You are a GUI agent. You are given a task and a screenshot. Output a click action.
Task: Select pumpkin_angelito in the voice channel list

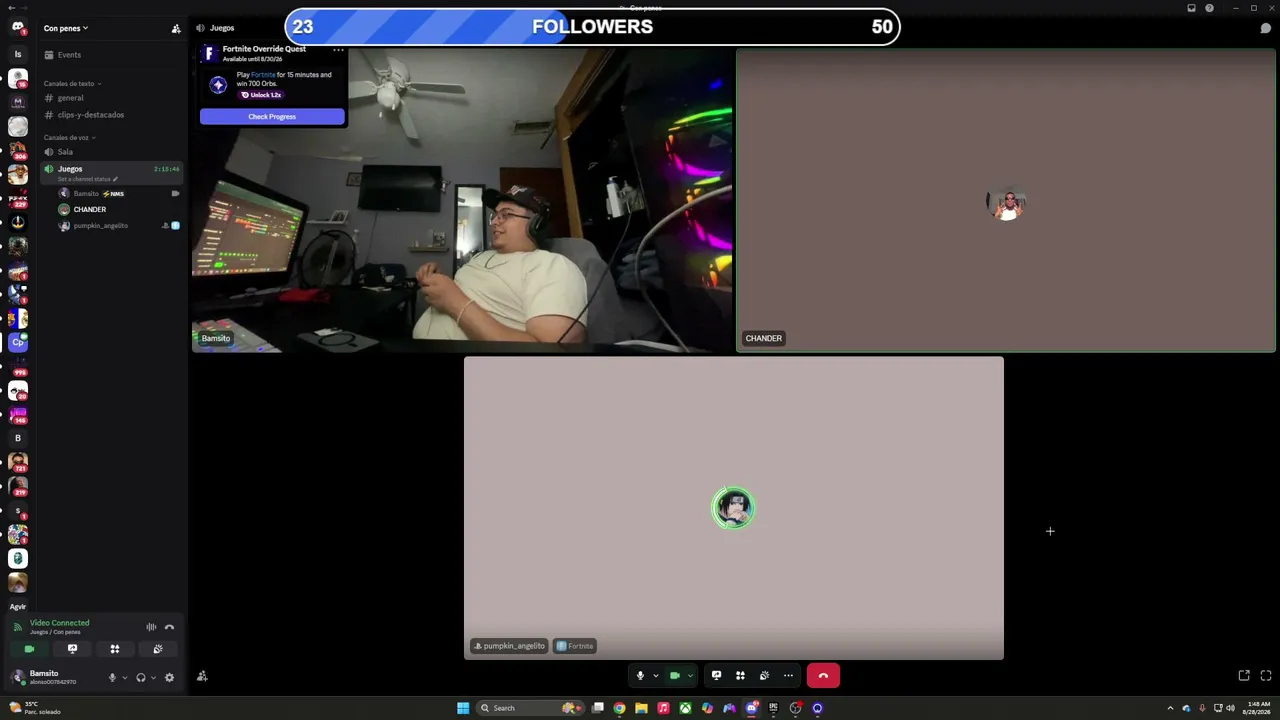point(118,226)
